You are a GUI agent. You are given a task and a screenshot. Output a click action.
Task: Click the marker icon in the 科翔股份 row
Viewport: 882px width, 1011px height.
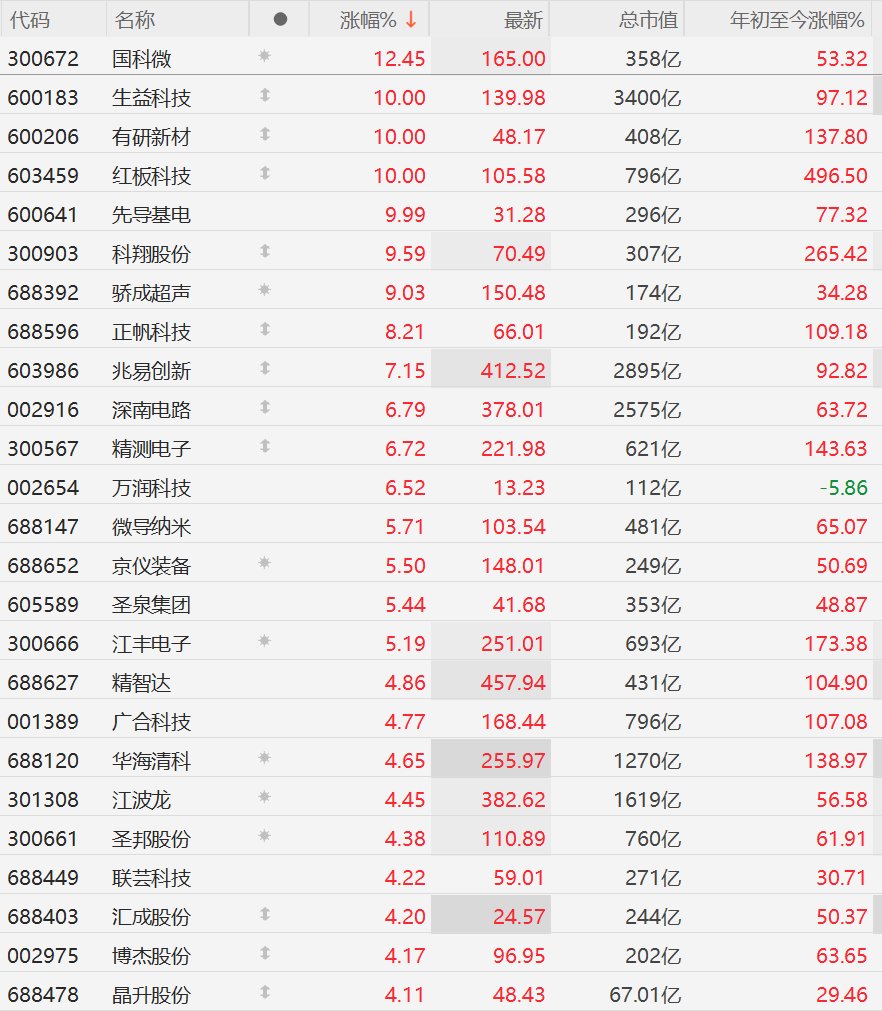pyautogui.click(x=264, y=251)
